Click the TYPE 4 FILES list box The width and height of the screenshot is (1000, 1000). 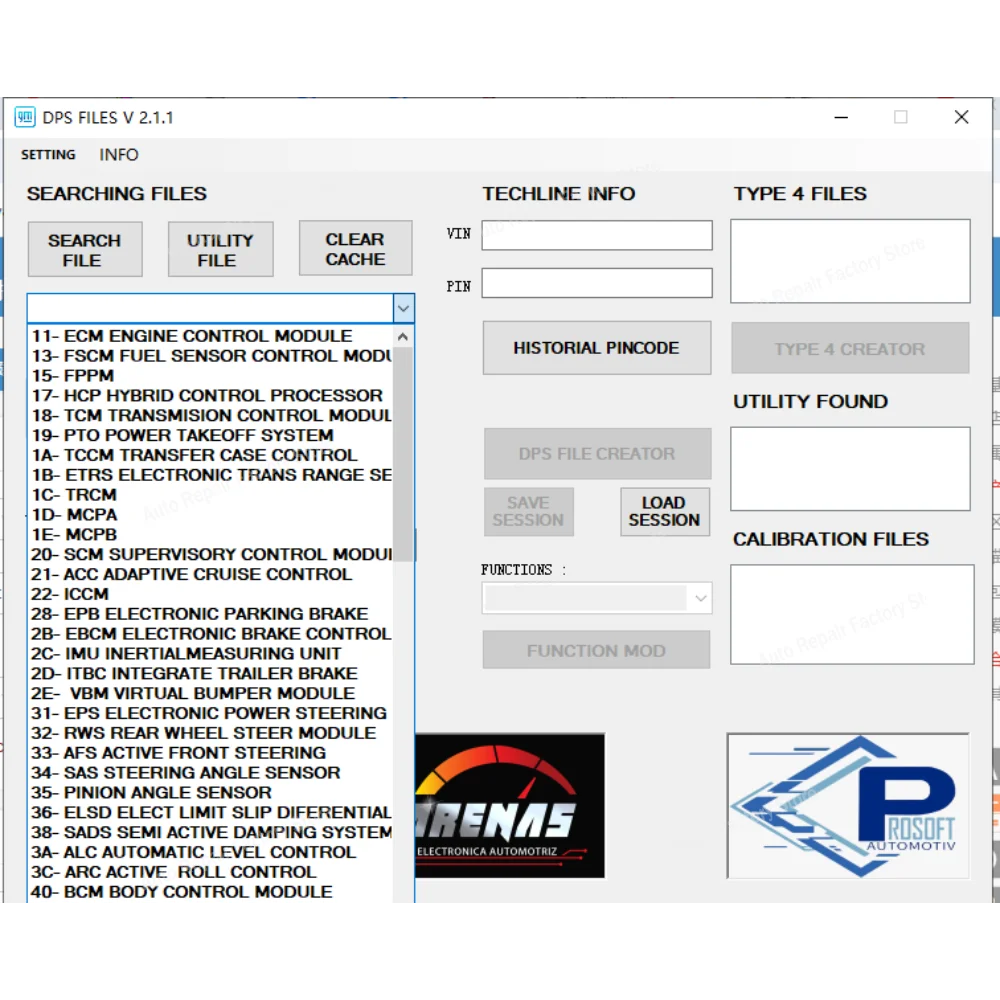[850, 261]
